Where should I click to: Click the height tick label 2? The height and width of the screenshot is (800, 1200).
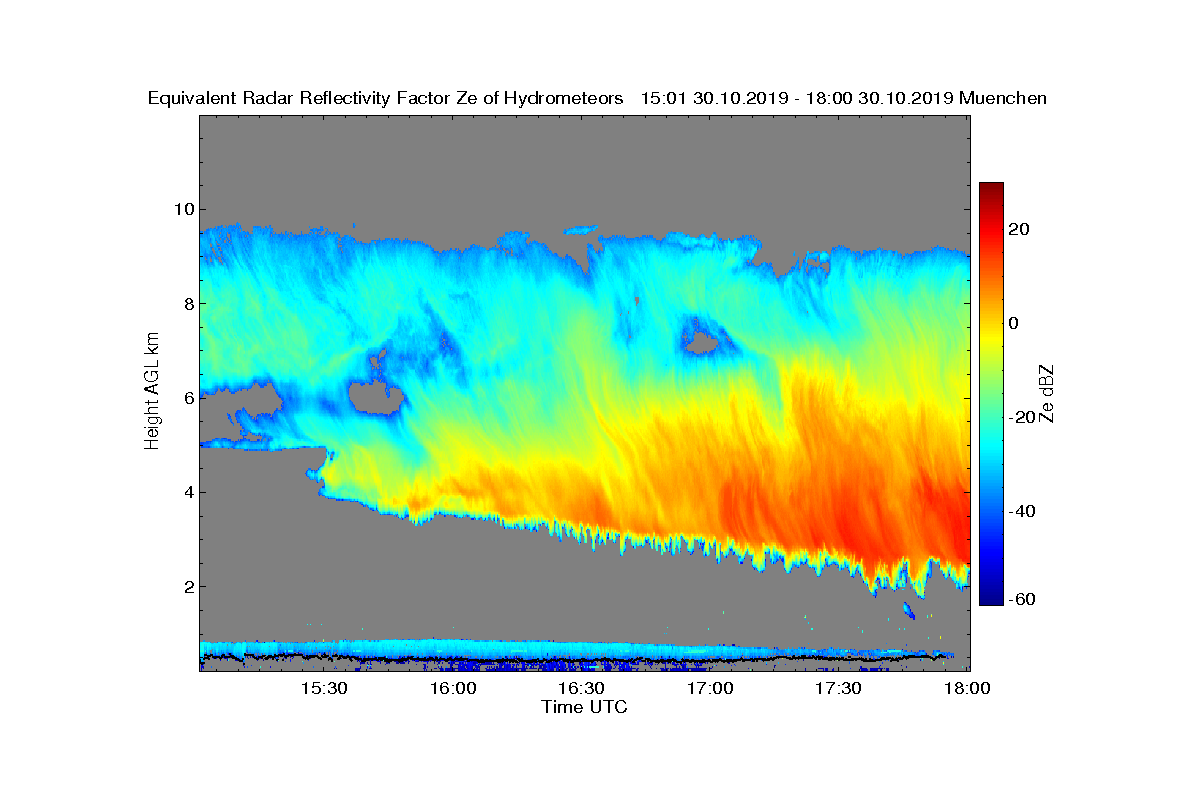187,586
